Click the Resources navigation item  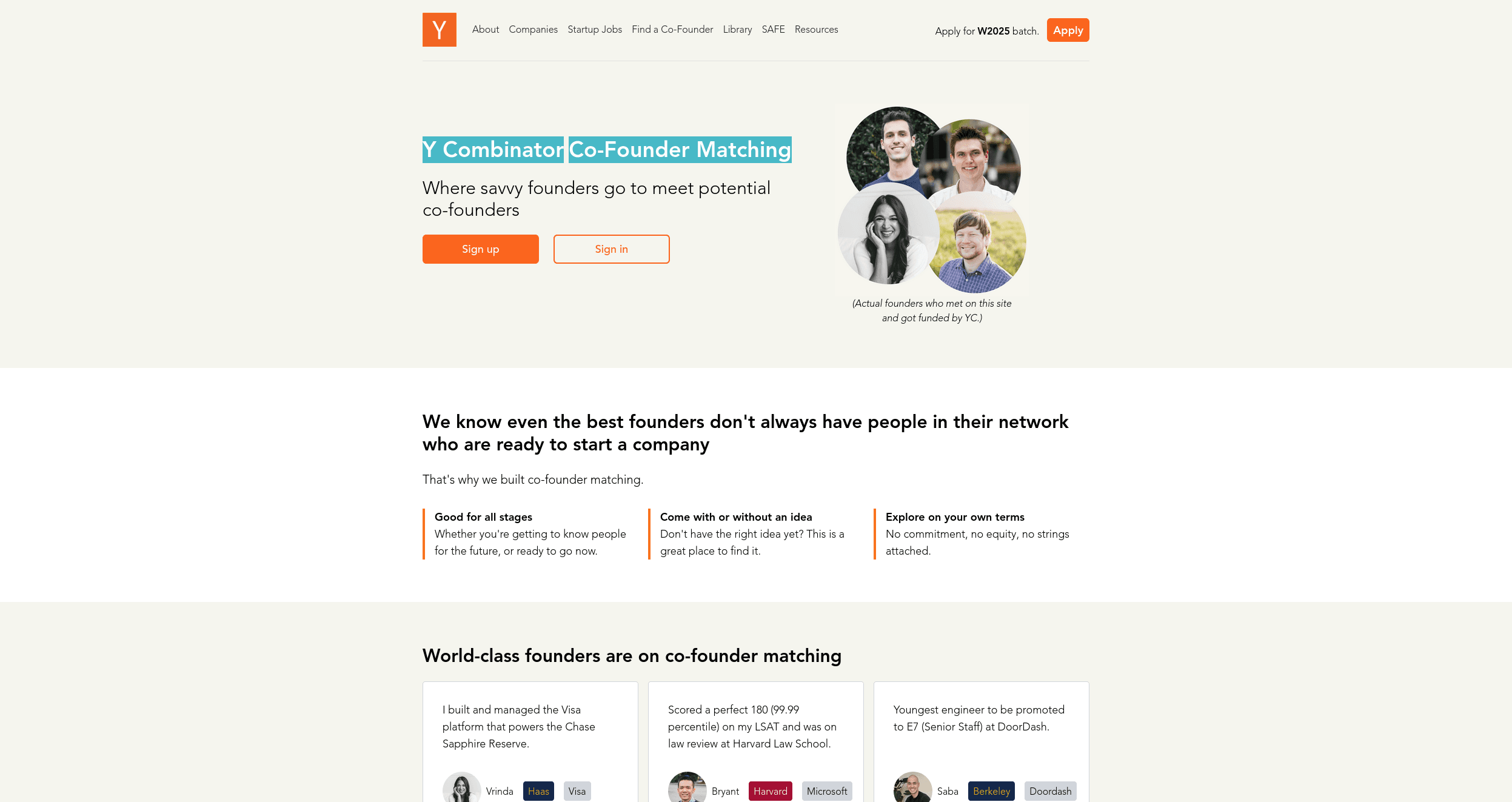coord(816,29)
